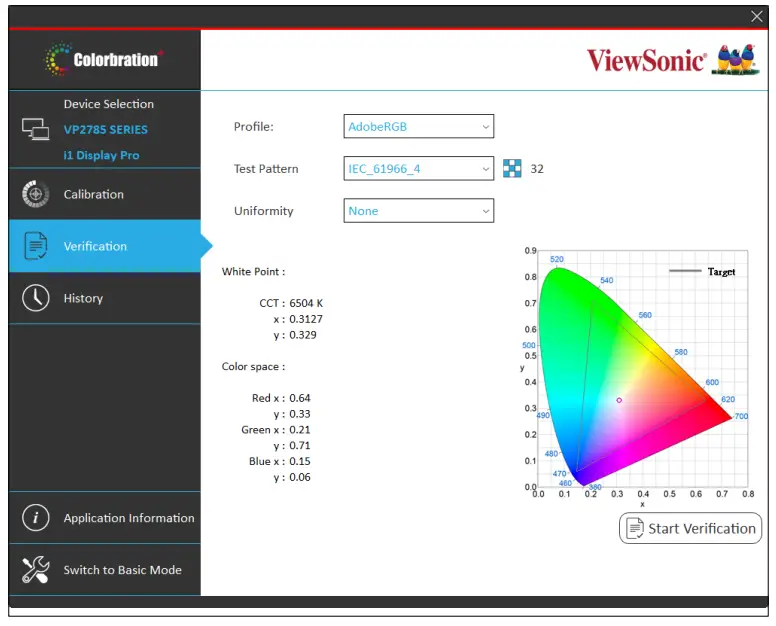
Task: Click the Verification document icon
Action: (36, 246)
